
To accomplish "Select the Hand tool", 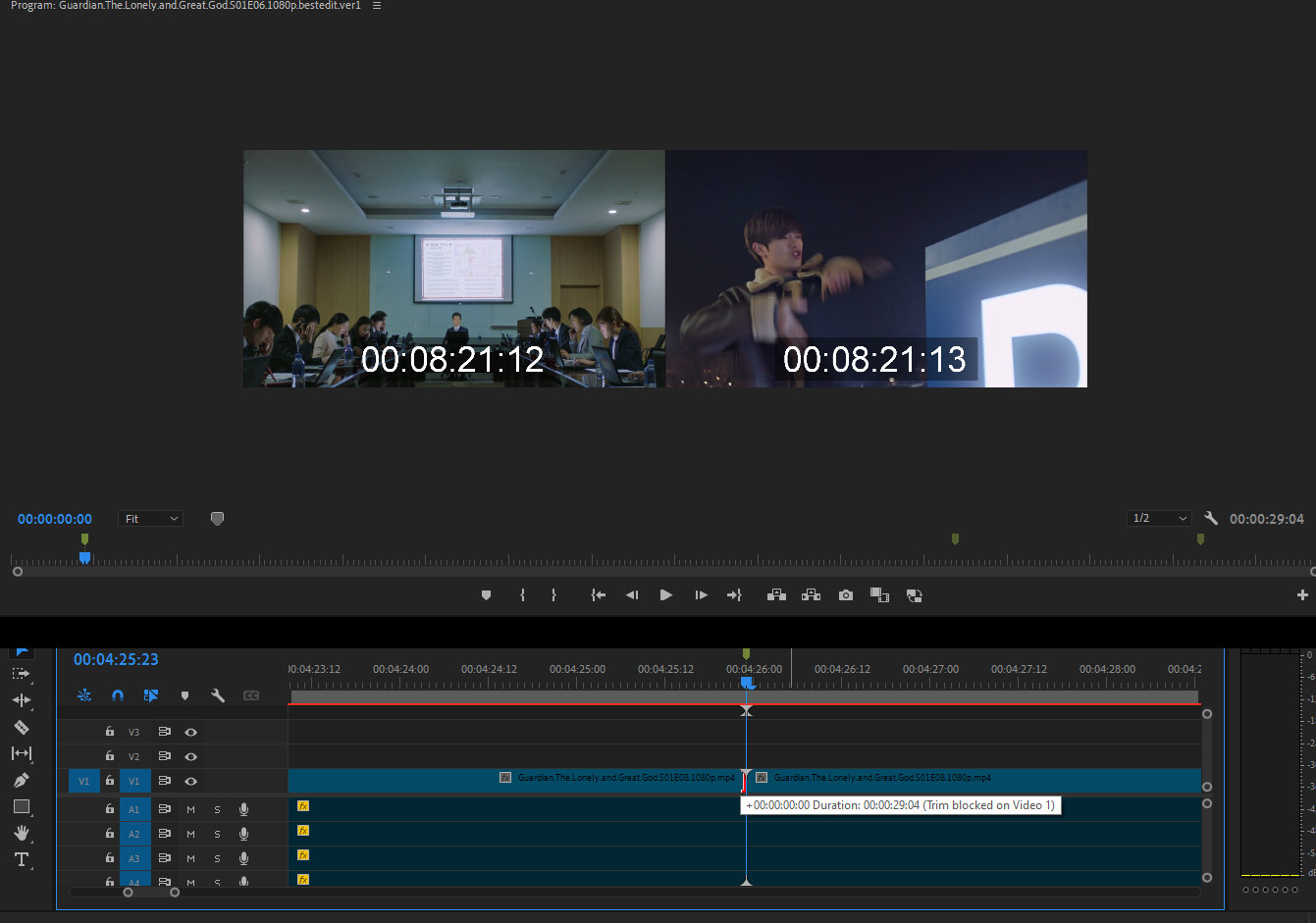I will coord(21,833).
